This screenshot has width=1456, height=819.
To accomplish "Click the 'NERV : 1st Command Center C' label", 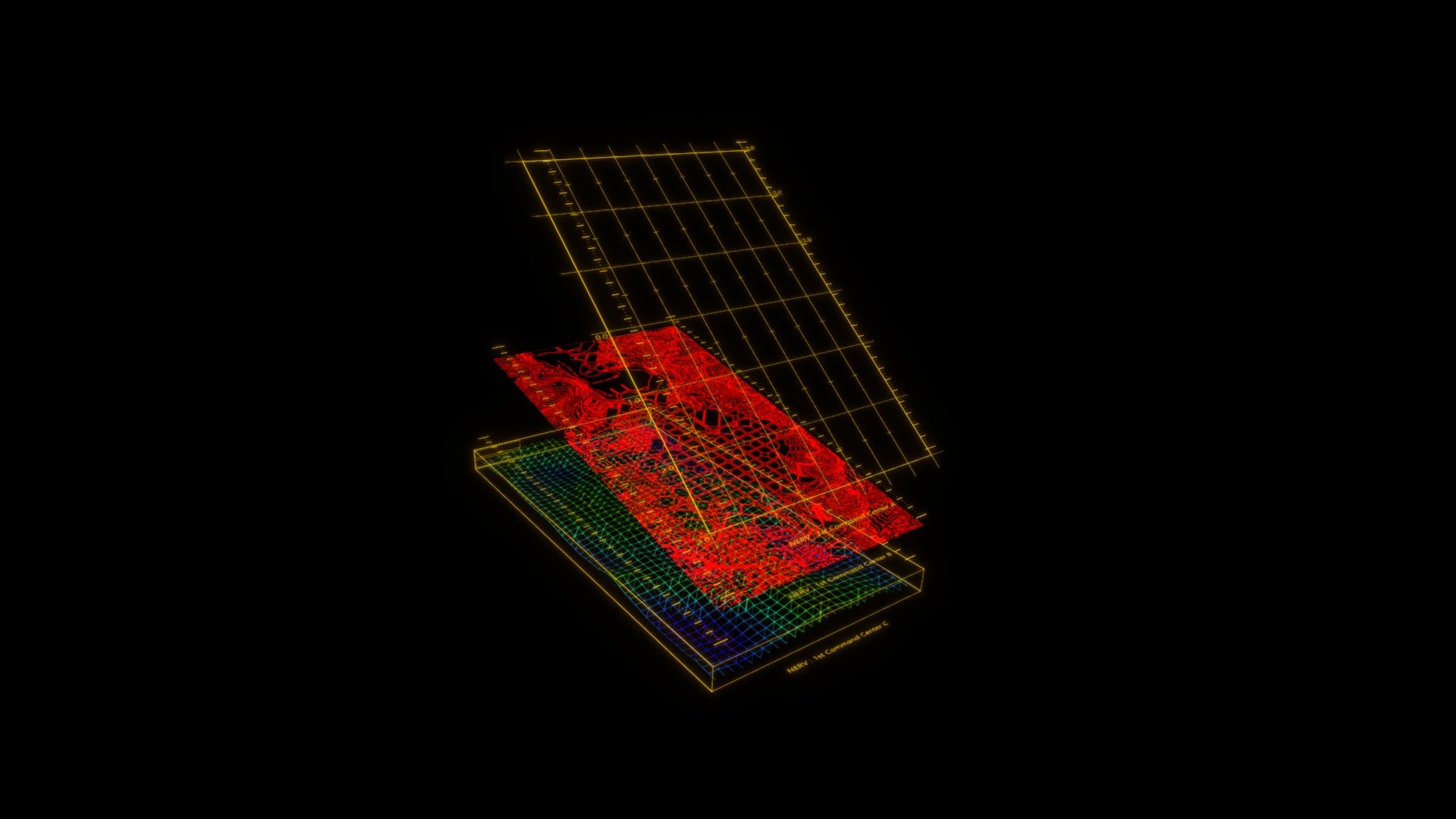I will 837,647.
